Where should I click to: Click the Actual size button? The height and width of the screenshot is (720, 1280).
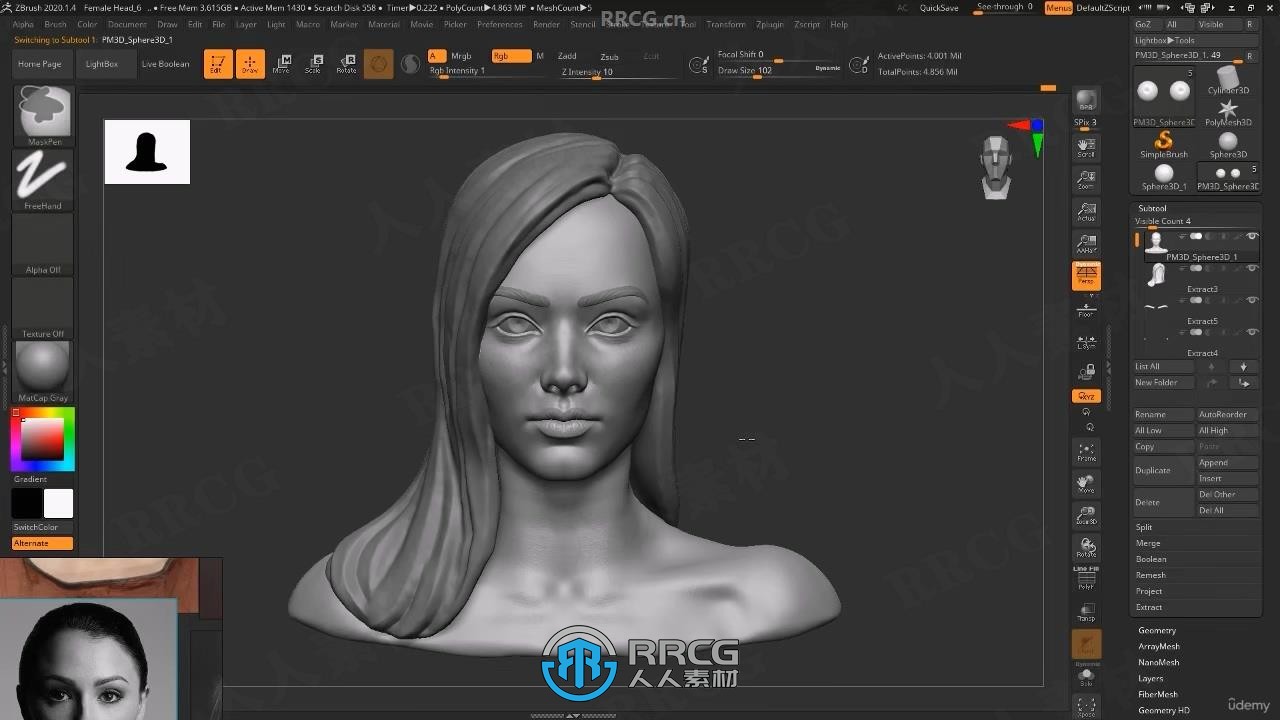click(x=1086, y=212)
